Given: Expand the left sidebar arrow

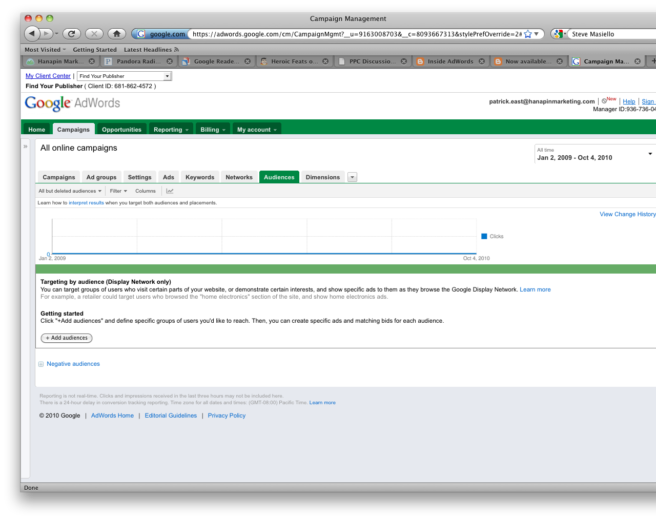Looking at the screenshot, I should [26, 146].
